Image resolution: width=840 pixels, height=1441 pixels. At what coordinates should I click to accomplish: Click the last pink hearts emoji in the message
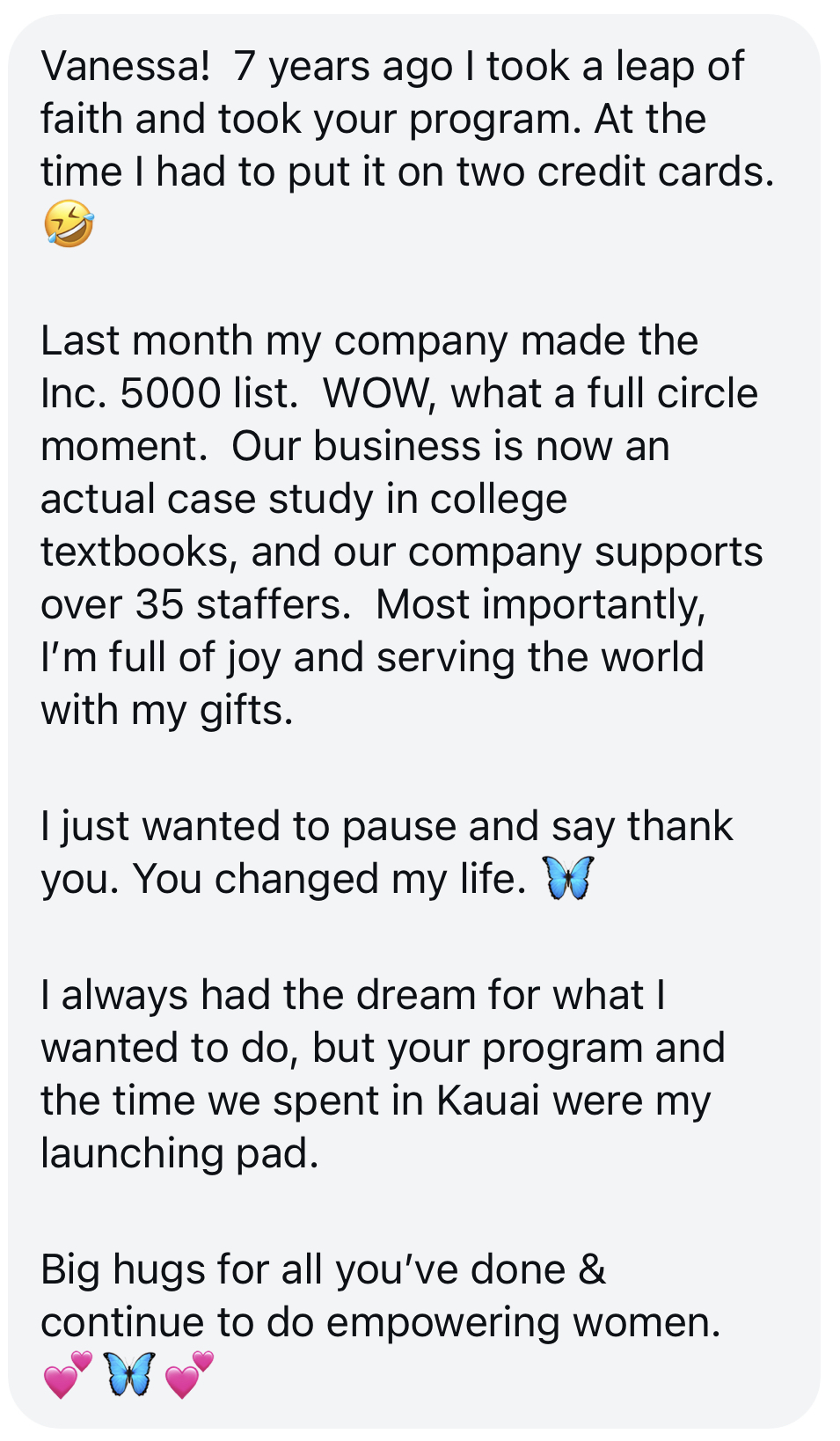[x=189, y=1375]
